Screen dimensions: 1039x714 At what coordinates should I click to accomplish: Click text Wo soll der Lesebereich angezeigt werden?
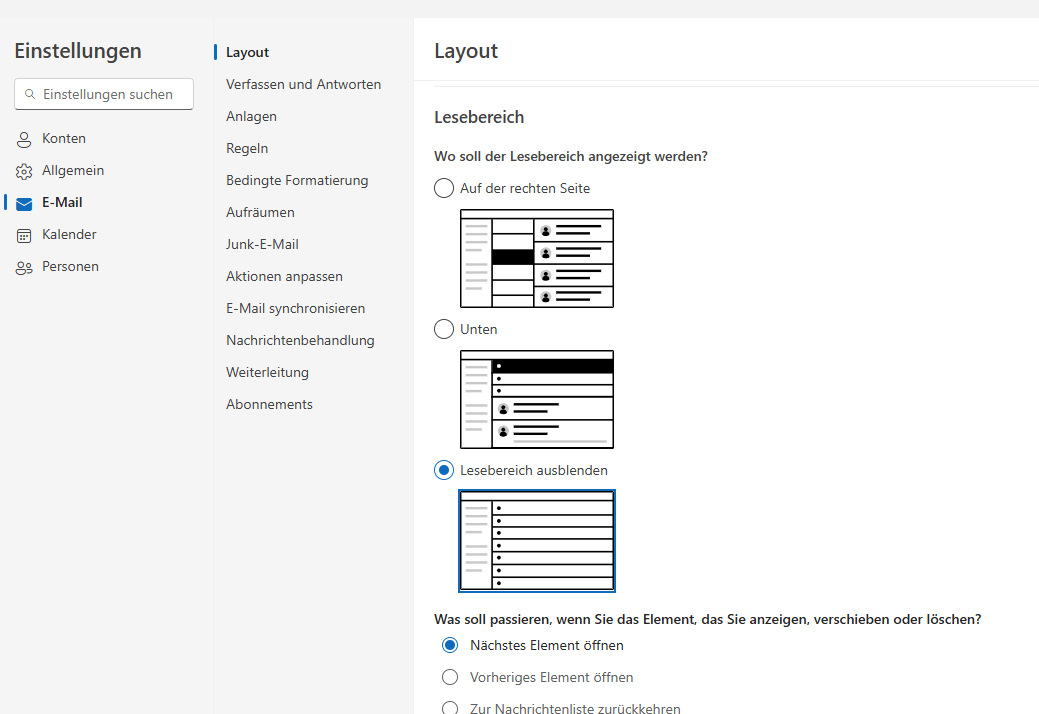[571, 156]
